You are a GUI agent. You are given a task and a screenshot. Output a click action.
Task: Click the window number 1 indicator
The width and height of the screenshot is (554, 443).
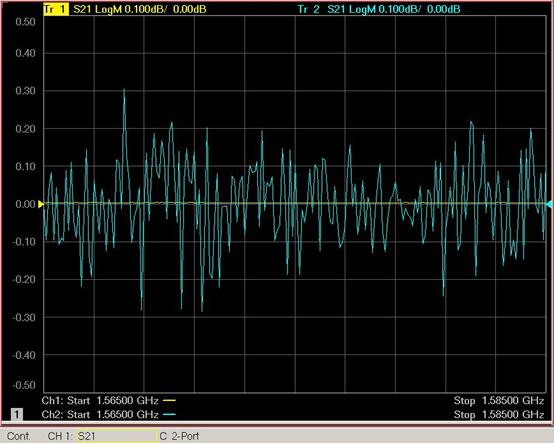click(x=17, y=414)
